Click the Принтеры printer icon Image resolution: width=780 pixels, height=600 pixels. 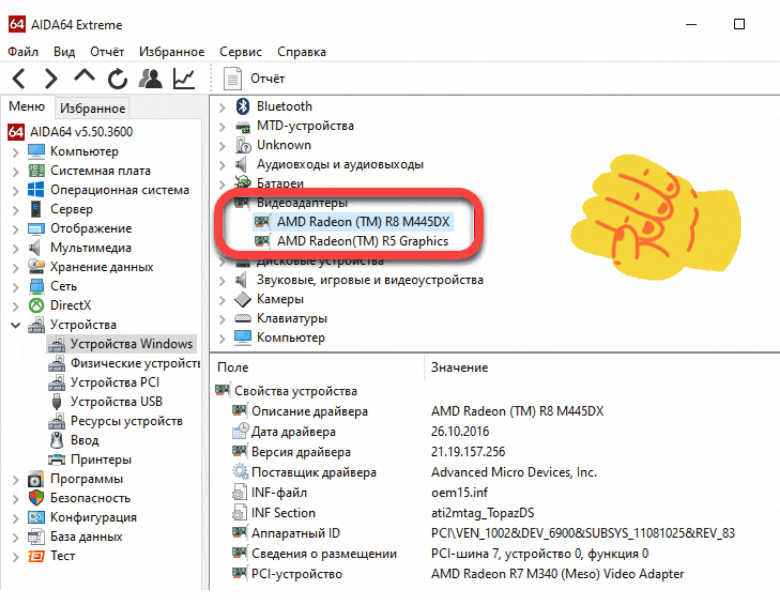pyautogui.click(x=56, y=459)
